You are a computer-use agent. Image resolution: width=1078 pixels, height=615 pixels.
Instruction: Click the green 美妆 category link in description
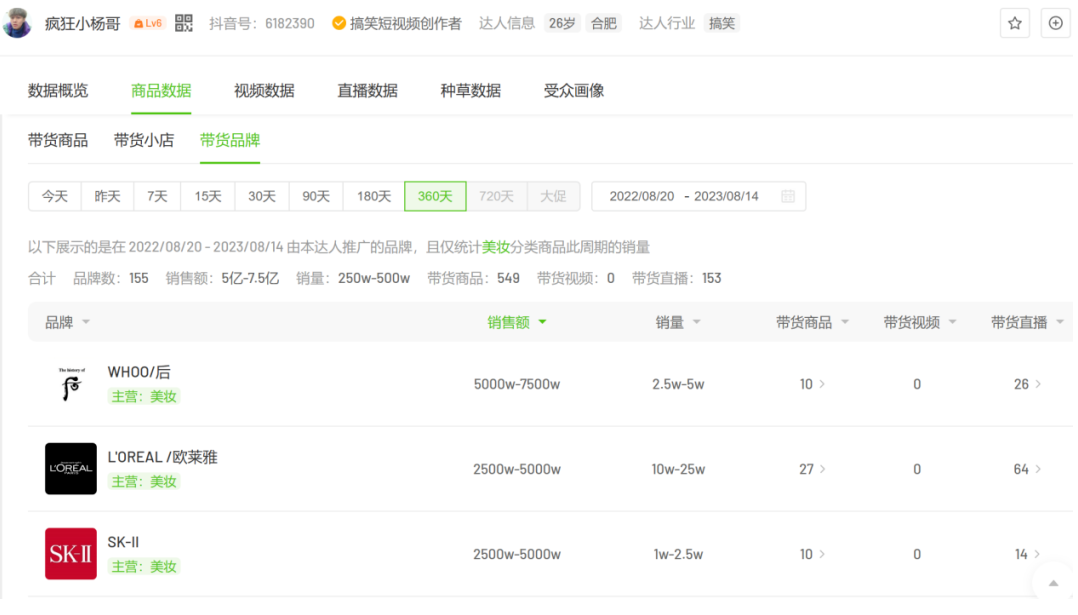click(x=495, y=247)
